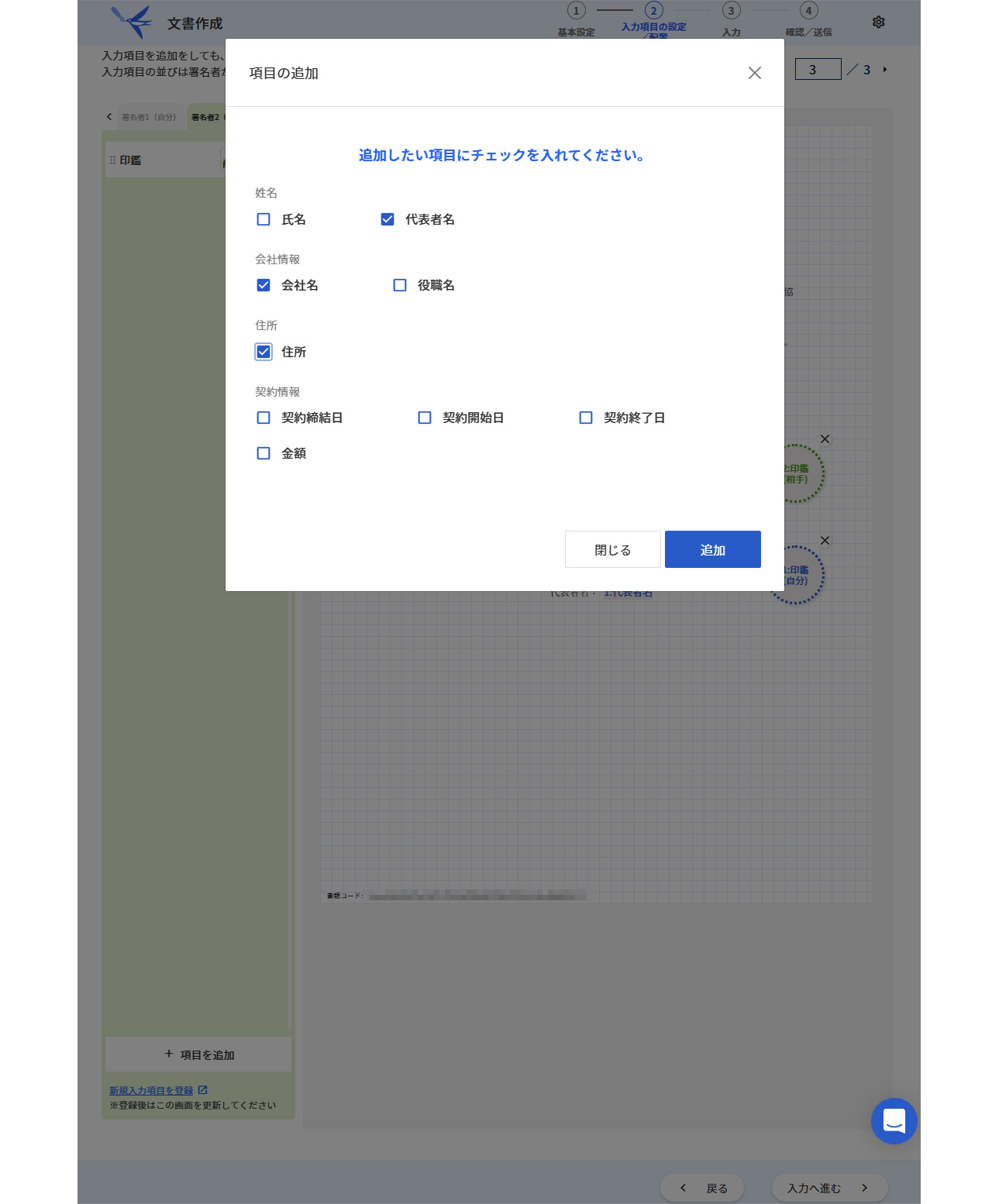992x1204 pixels.
Task: Click the 閉じる button
Action: pos(613,549)
